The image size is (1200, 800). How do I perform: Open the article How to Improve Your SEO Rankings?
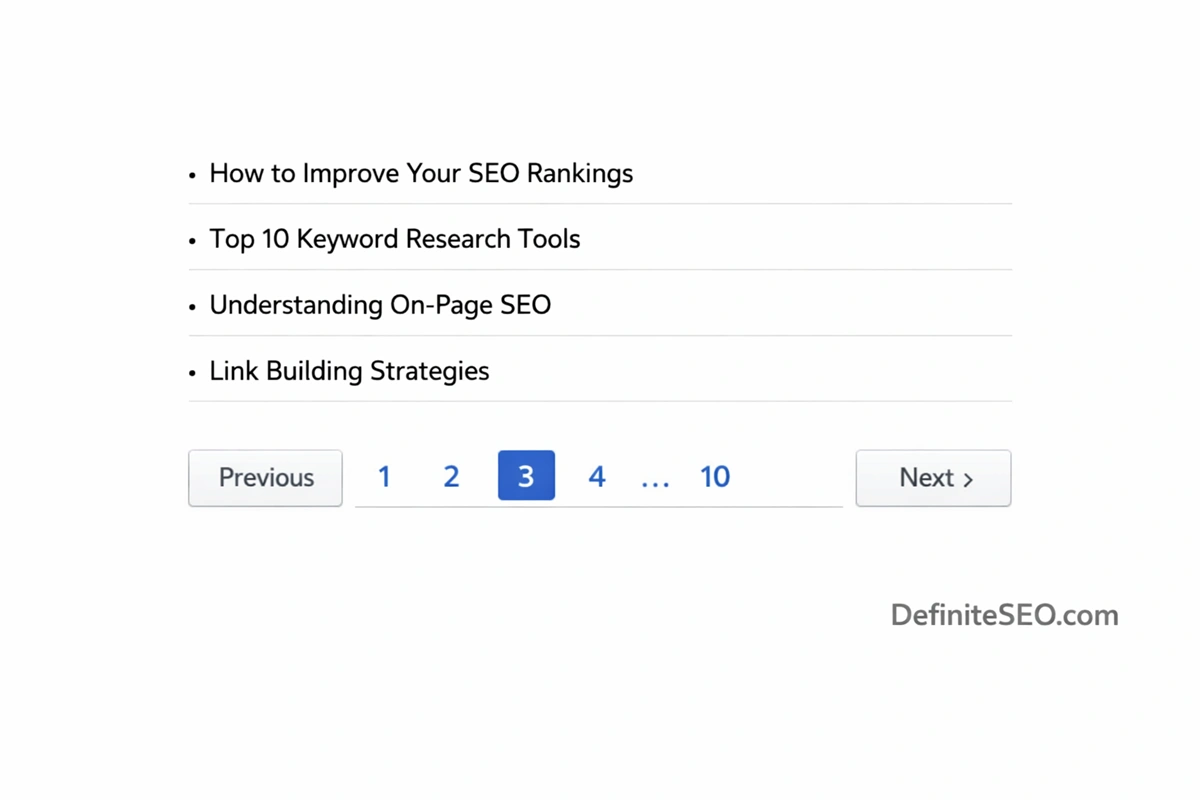point(420,173)
